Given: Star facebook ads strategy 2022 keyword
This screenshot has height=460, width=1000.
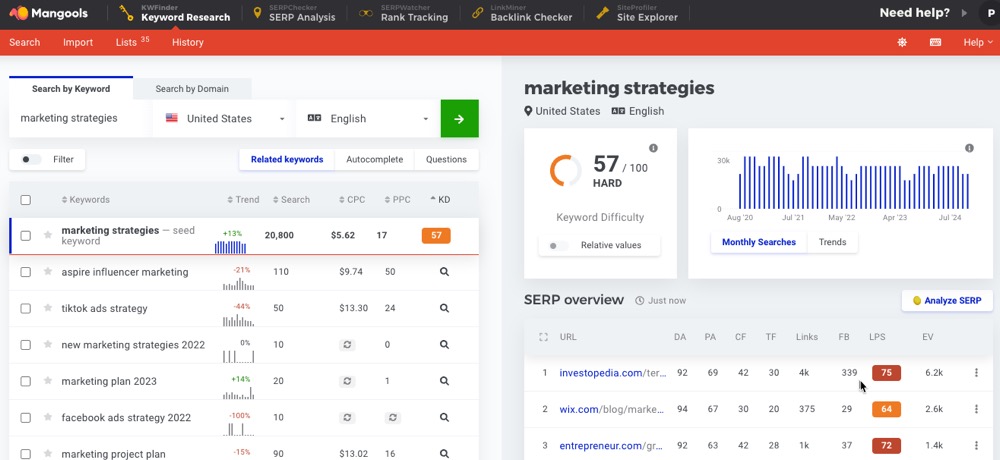Looking at the screenshot, I should 47,418.
